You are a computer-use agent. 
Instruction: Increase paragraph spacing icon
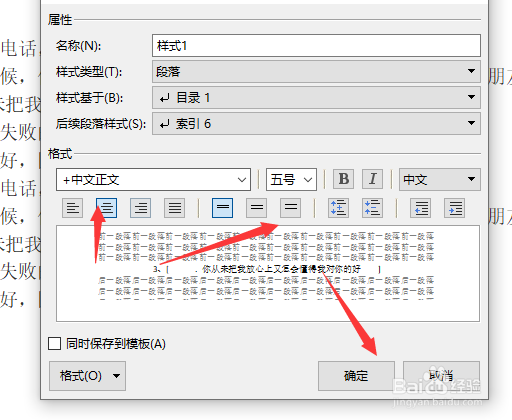[338, 208]
